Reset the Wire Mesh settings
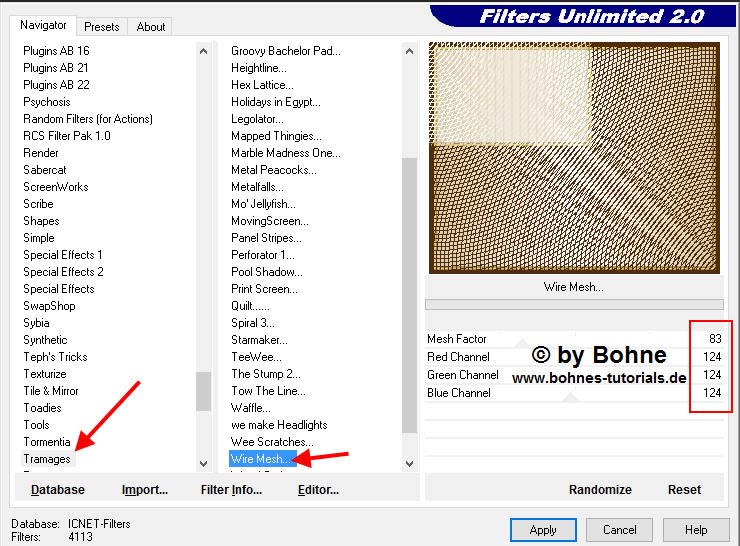Viewport: 740px width, 546px height. coord(684,490)
